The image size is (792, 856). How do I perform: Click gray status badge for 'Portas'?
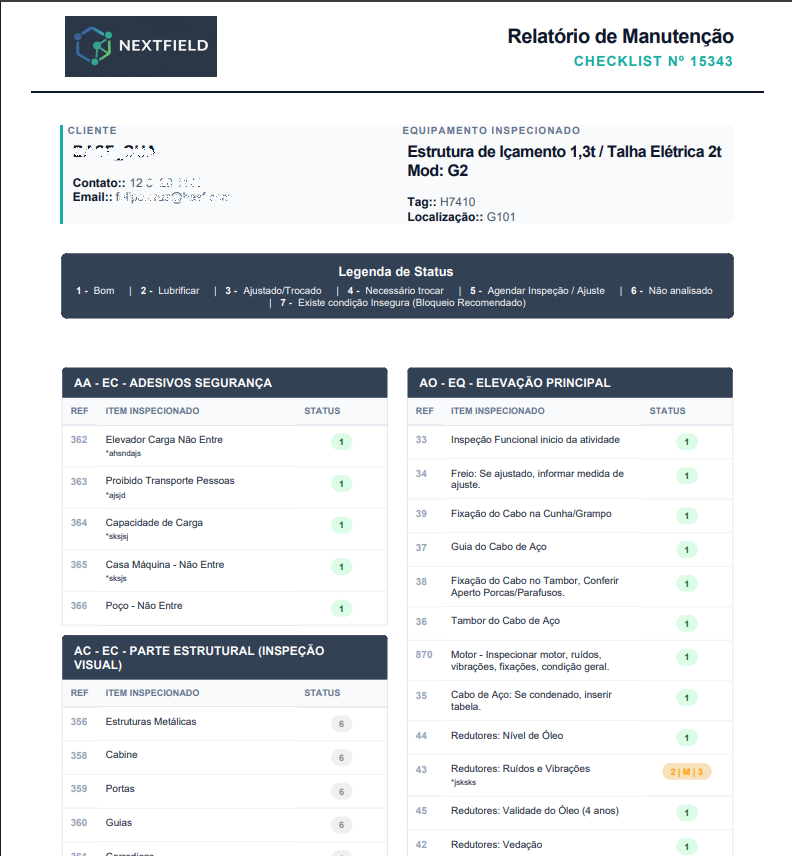coord(342,792)
